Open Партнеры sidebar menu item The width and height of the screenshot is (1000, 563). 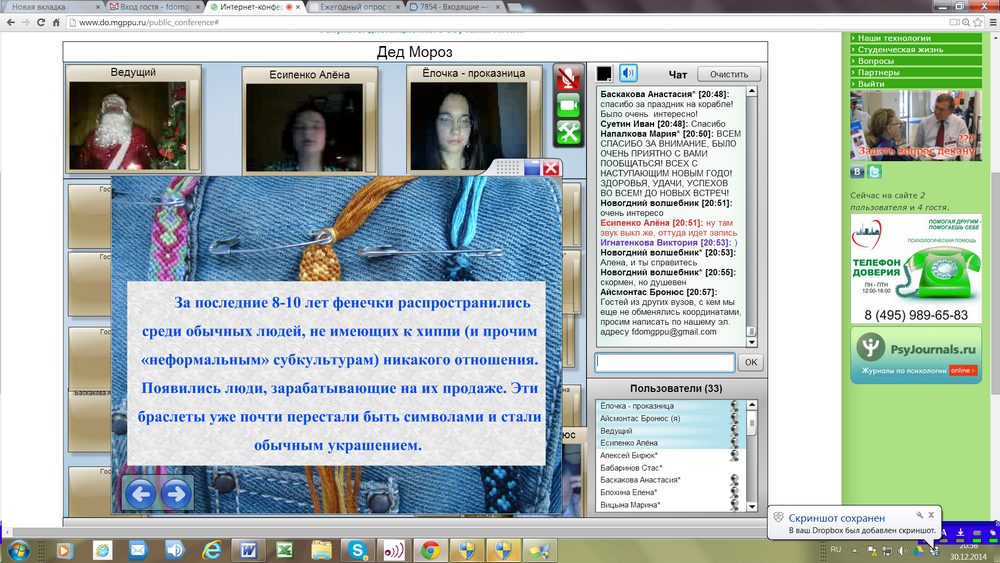point(916,72)
